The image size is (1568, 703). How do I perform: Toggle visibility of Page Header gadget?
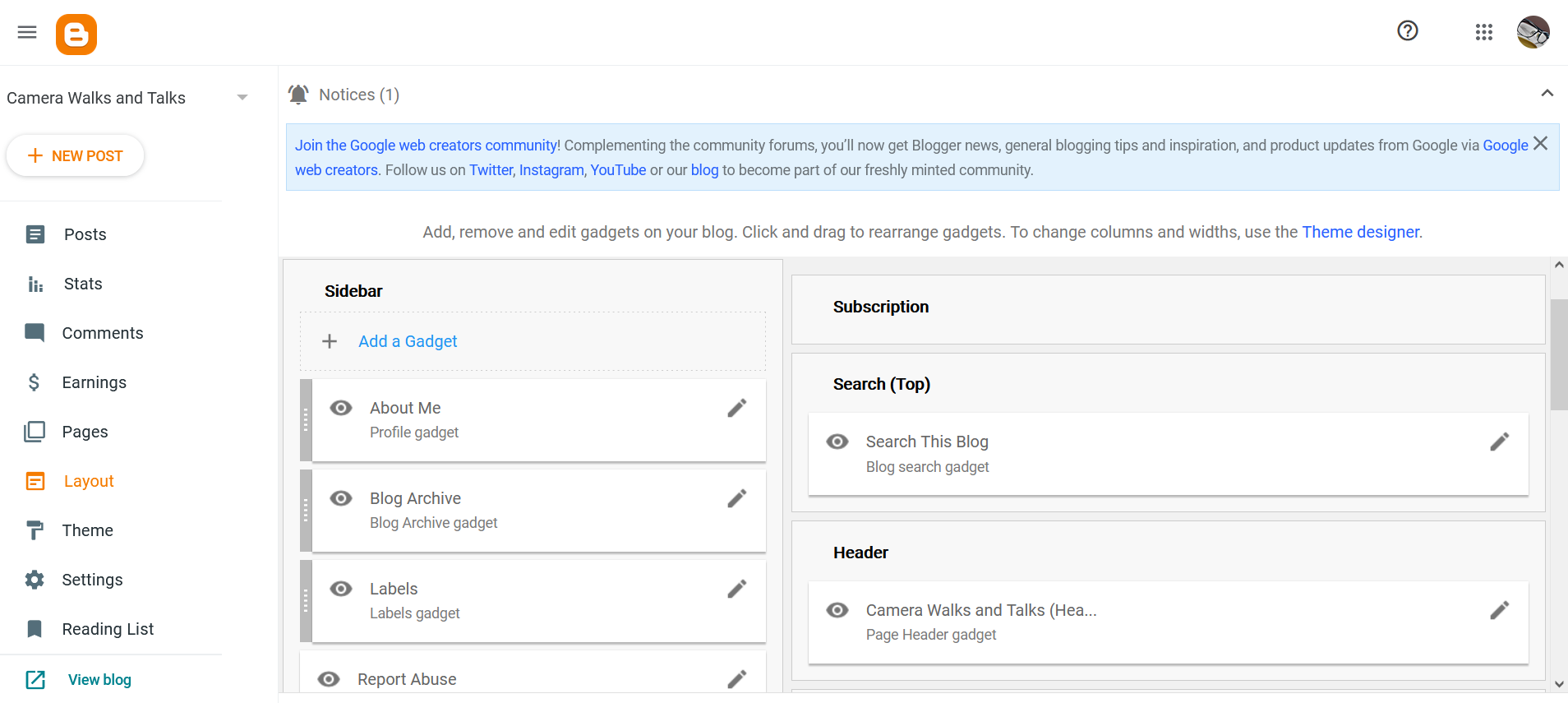(837, 610)
